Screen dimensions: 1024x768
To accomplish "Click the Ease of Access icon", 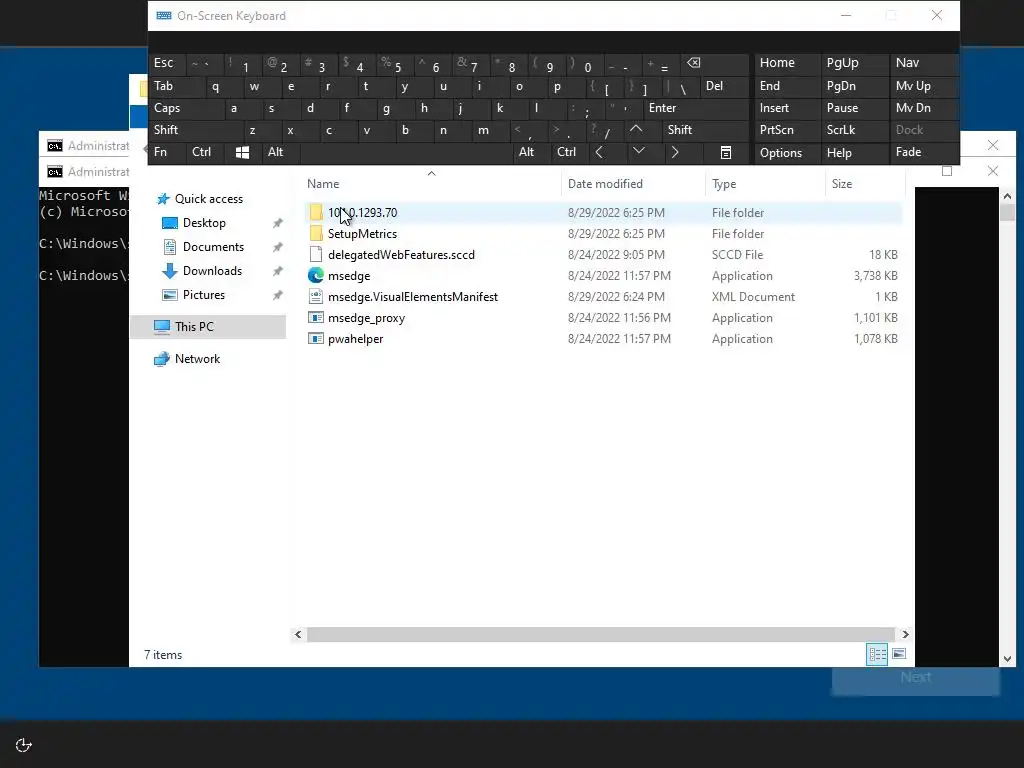I will click(24, 745).
